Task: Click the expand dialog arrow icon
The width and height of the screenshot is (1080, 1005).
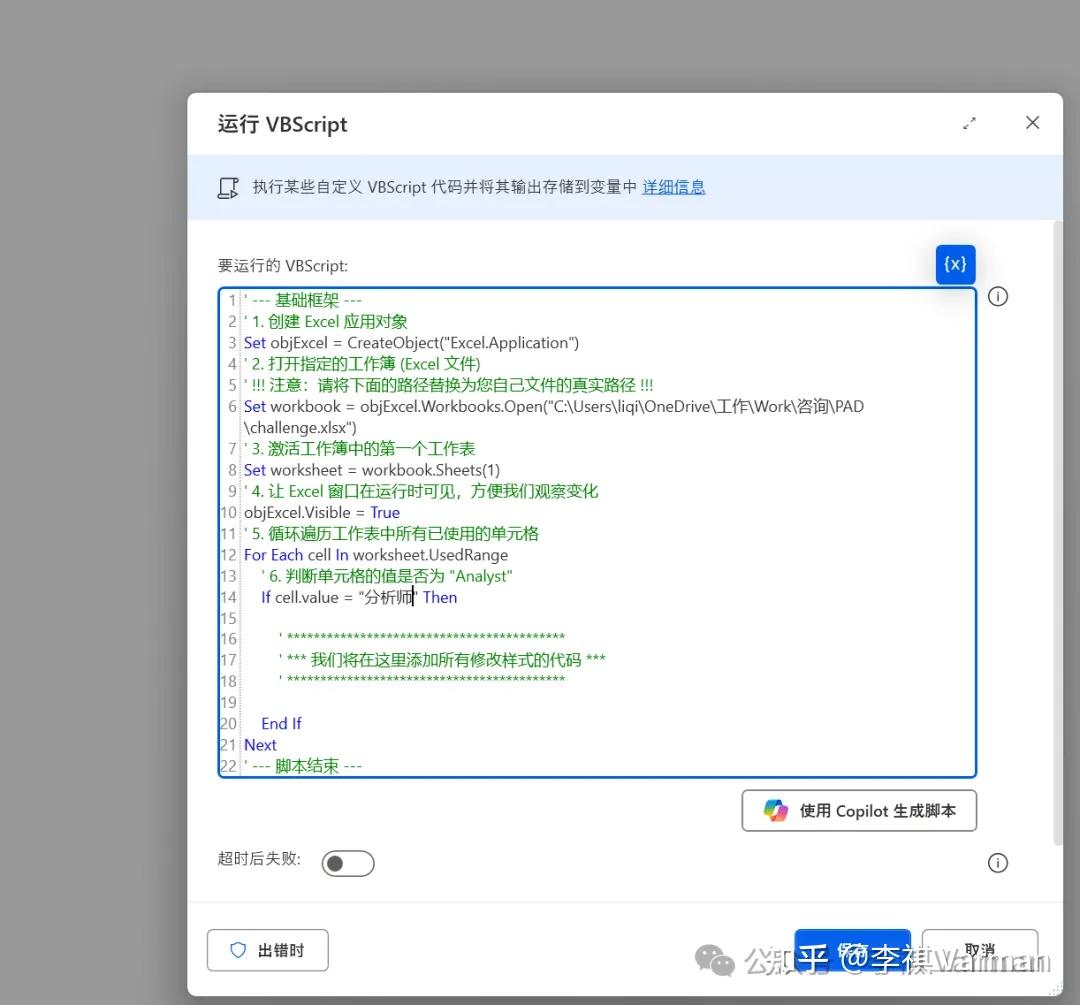Action: (968, 123)
